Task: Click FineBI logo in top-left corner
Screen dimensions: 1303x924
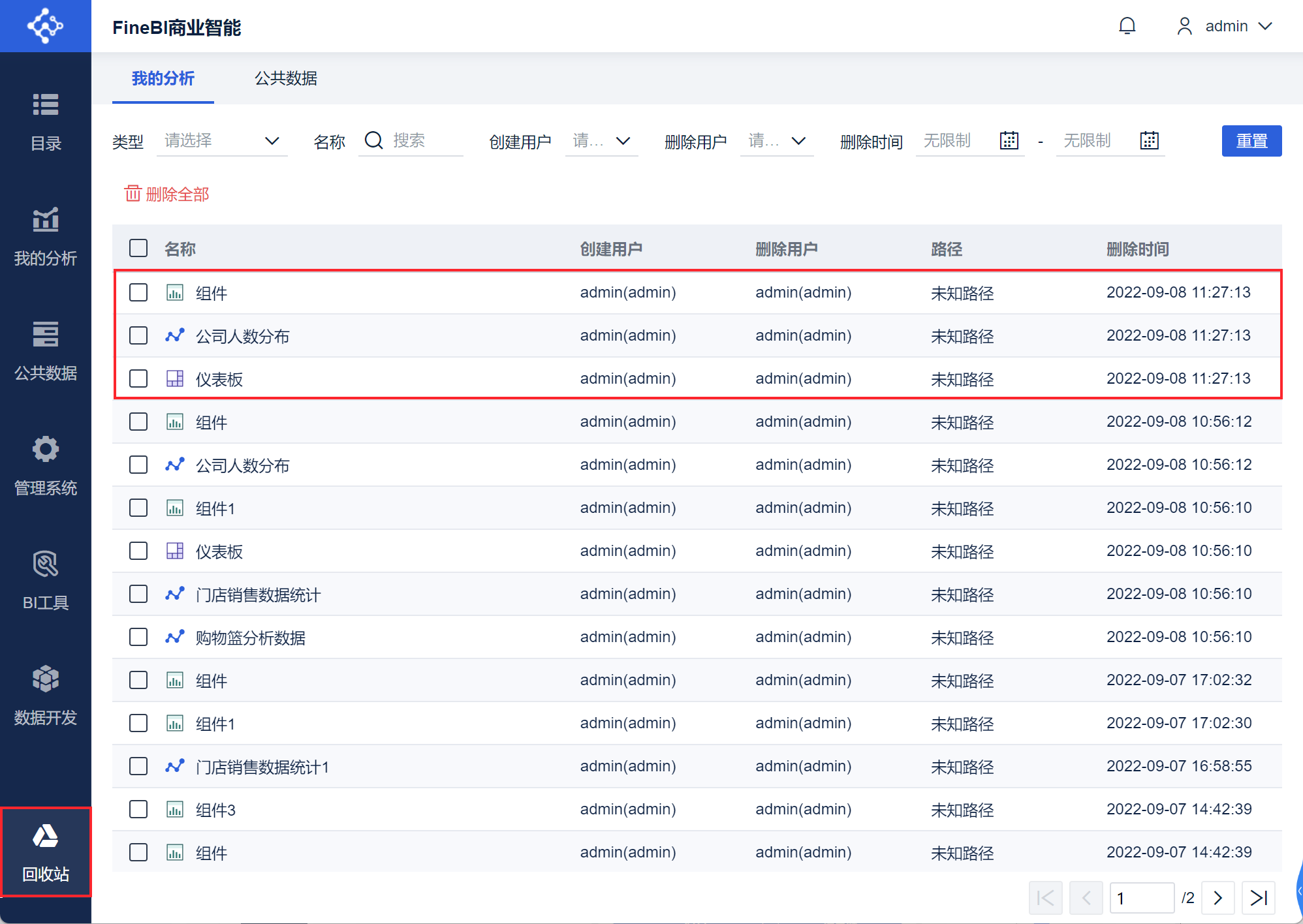Action: point(45,26)
